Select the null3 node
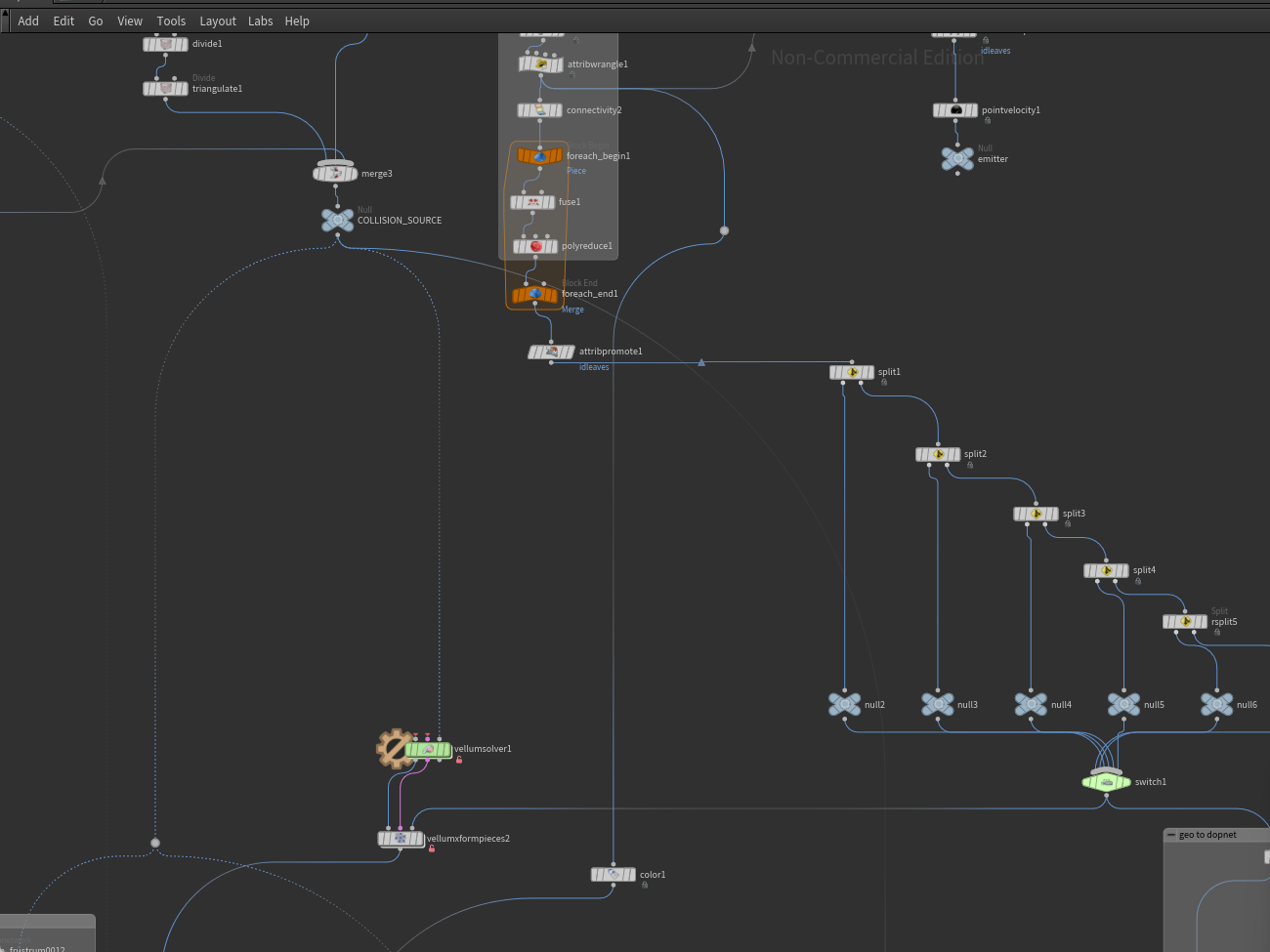Image resolution: width=1270 pixels, height=952 pixels. [938, 704]
